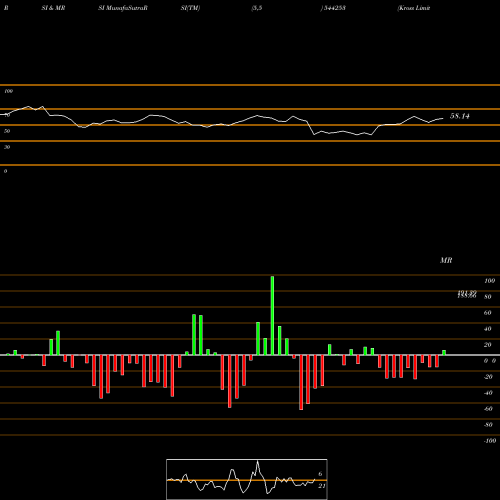
Task: Click the MR axis label -20
Action: pos(488,377)
